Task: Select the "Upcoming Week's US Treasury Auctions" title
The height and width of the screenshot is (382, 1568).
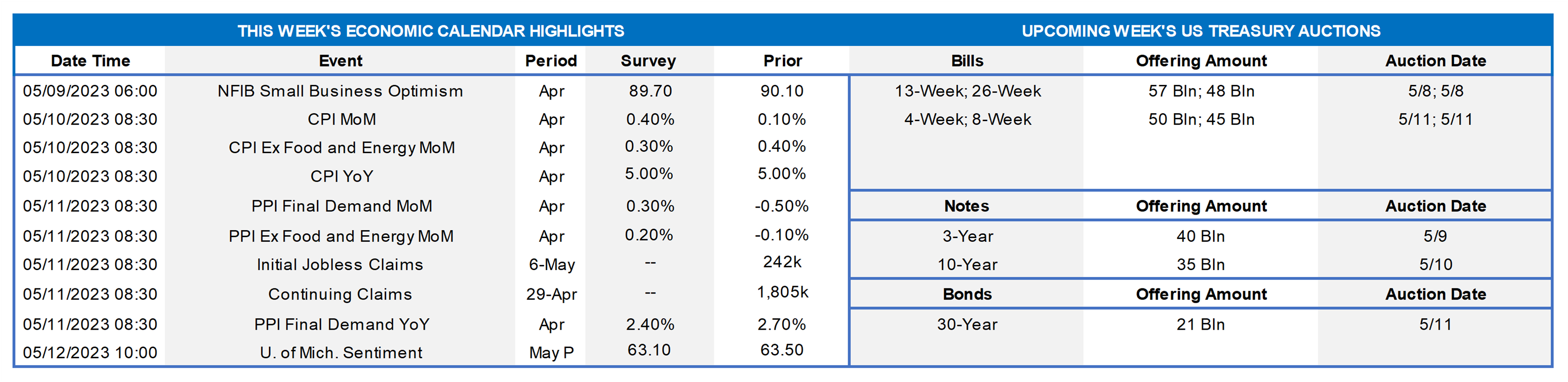Action: click(x=1200, y=31)
